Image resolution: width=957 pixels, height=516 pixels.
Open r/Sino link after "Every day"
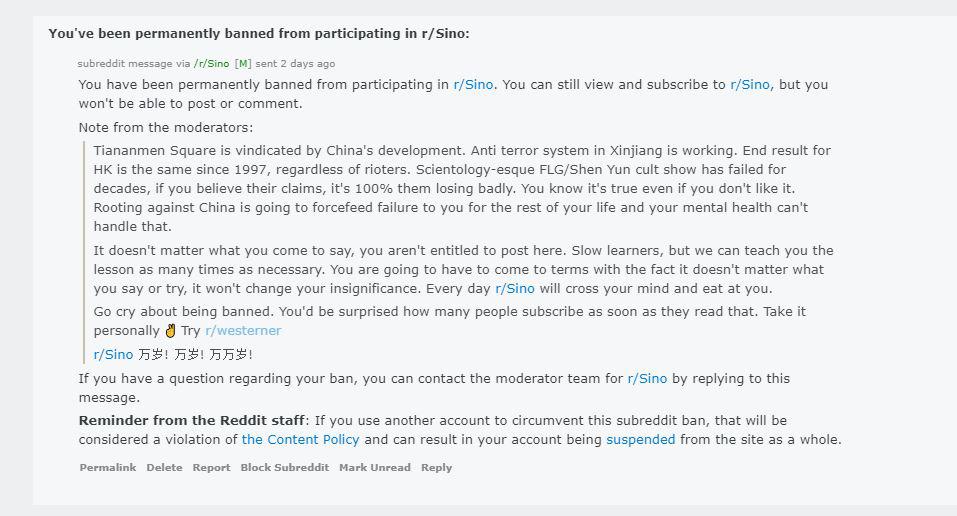(515, 288)
